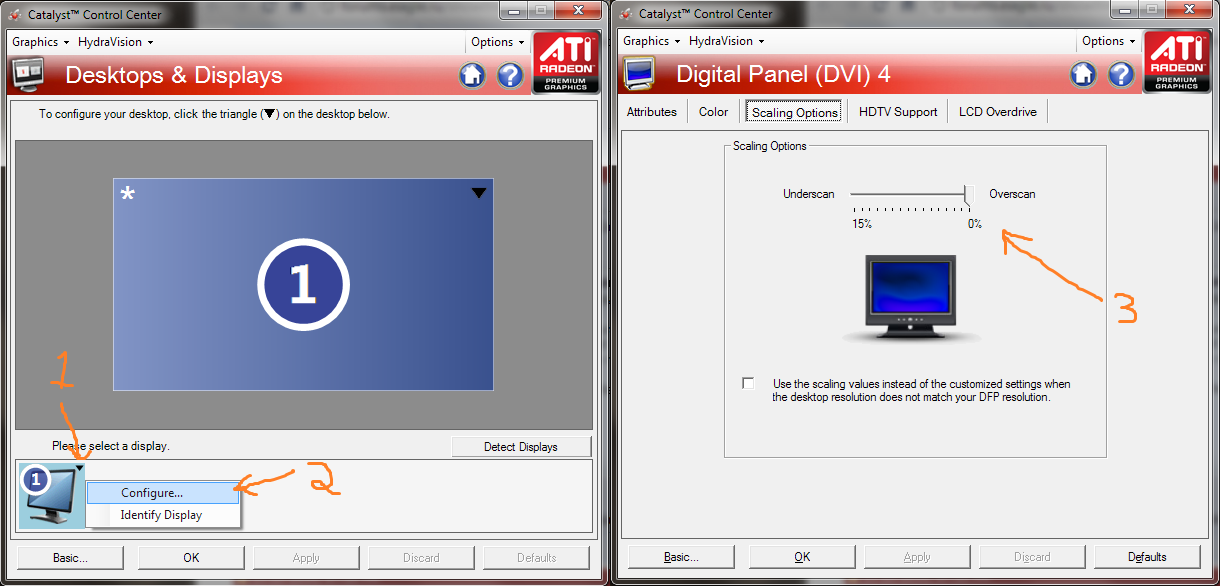Go Home in Desktops & Displays window
1220x586 pixels.
pos(472,75)
